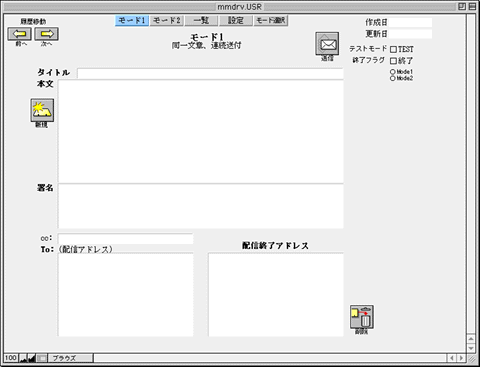Enable the TEST test mode checkbox
Viewport: 480px width, 367px height.
click(393, 50)
